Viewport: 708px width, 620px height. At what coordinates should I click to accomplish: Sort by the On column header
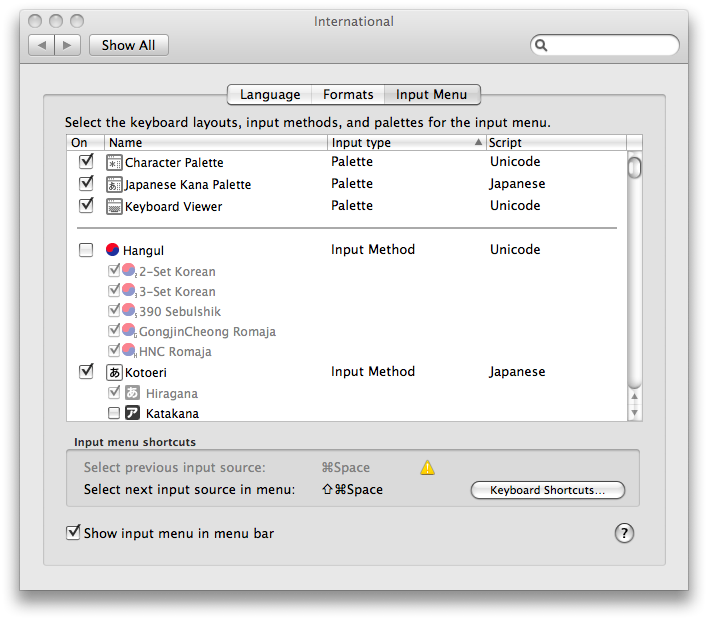tap(85, 143)
